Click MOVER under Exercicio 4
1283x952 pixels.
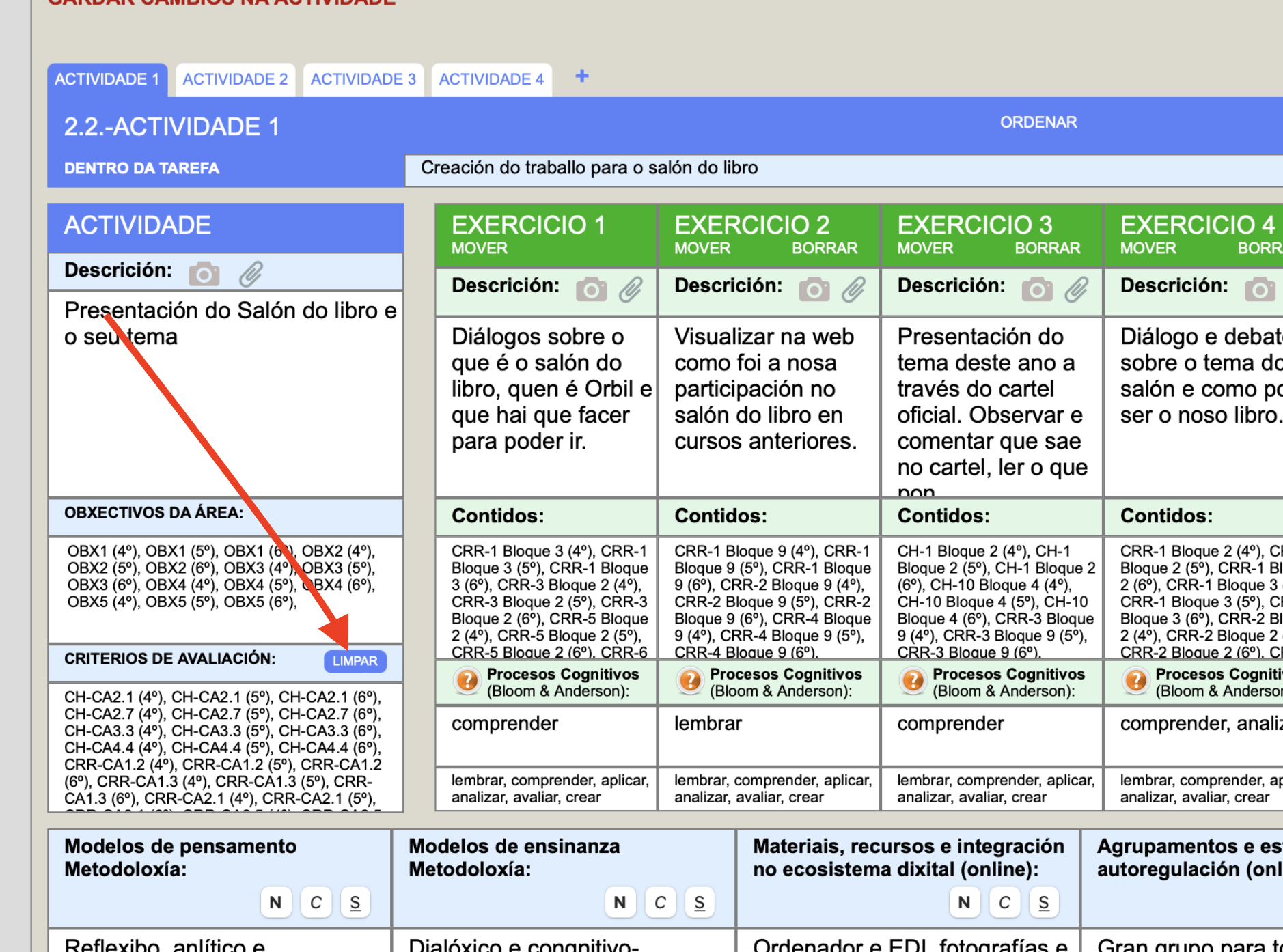click(1148, 249)
